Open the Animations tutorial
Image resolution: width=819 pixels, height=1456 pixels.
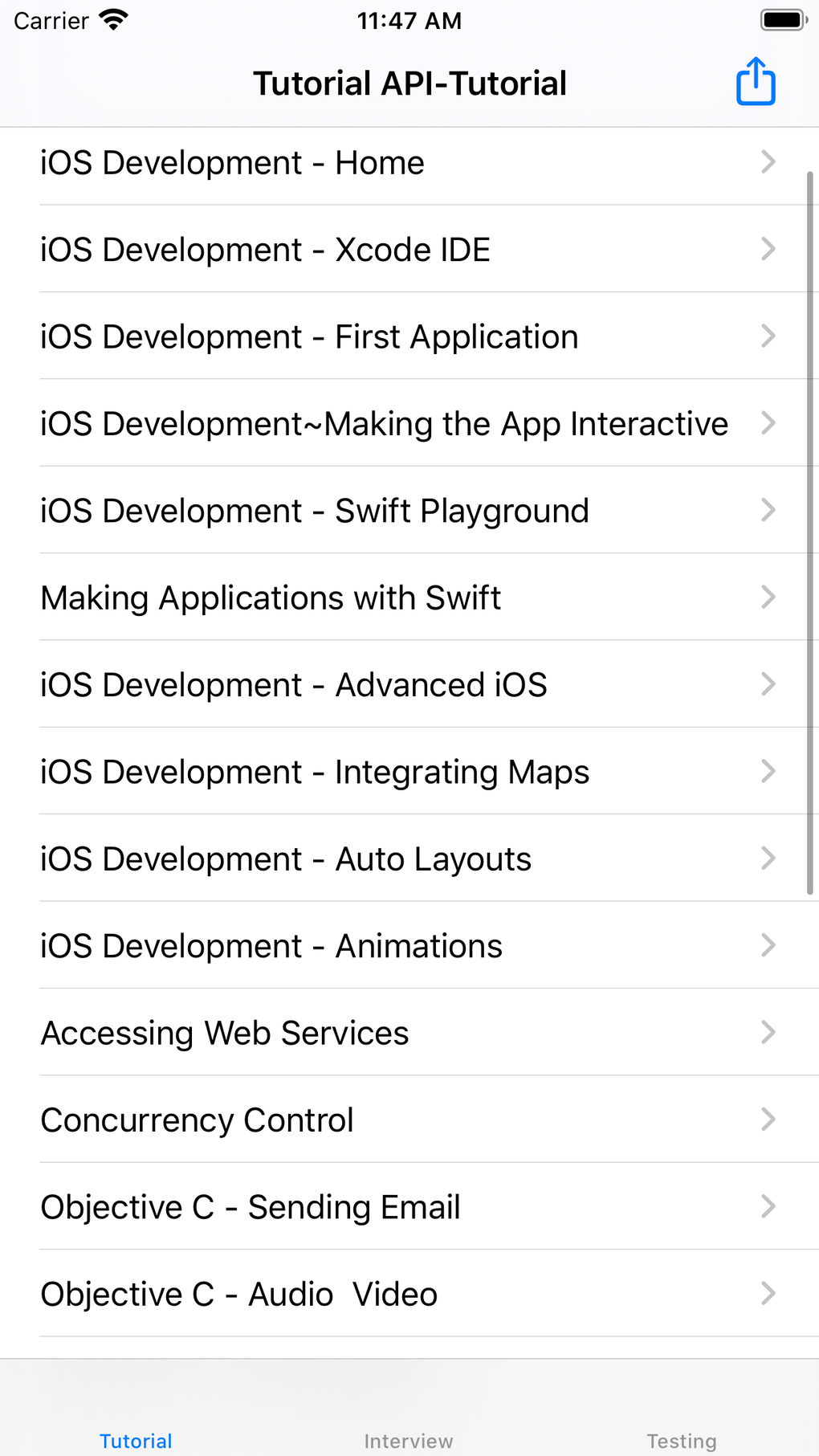click(x=271, y=946)
